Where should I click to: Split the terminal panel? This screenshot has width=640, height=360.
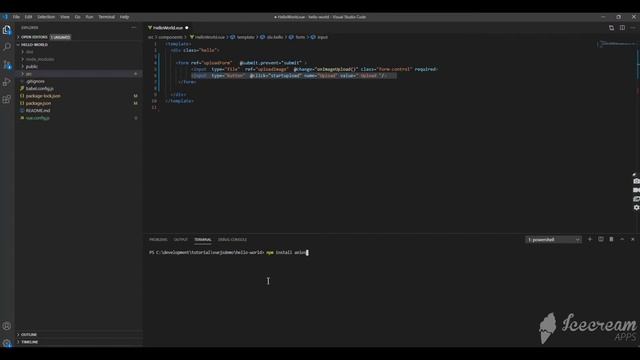(x=601, y=239)
